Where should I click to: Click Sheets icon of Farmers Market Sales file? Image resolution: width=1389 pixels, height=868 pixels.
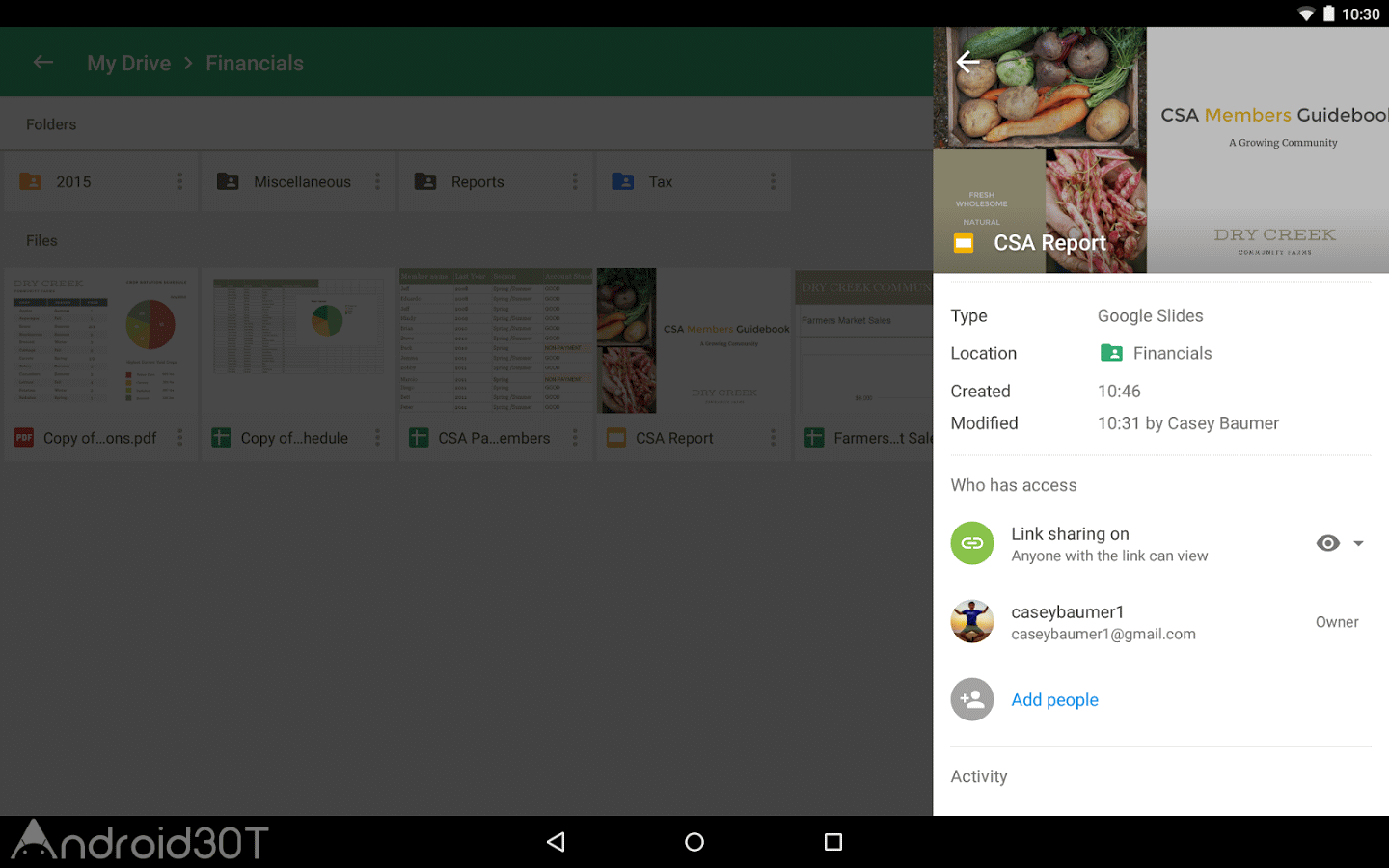(x=814, y=438)
